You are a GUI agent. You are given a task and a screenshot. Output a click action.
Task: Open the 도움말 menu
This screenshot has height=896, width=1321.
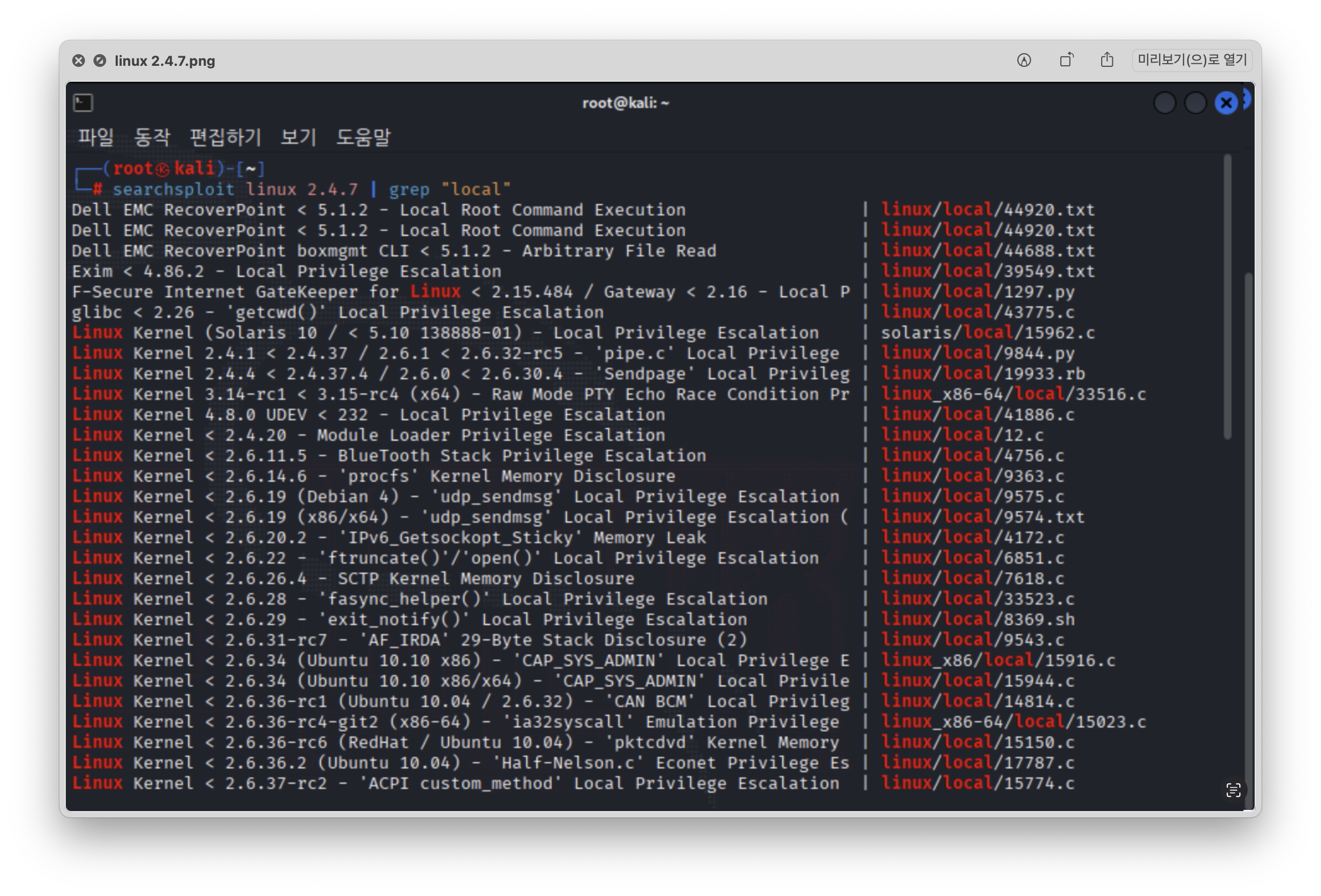[x=363, y=137]
